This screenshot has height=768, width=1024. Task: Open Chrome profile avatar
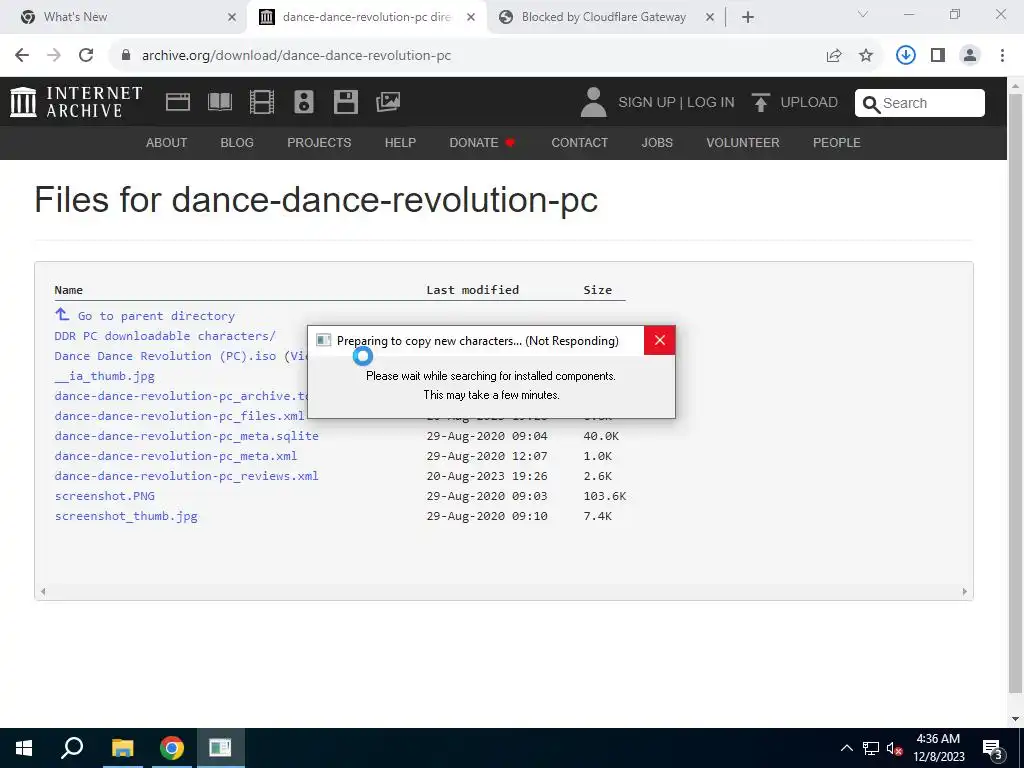(x=970, y=56)
